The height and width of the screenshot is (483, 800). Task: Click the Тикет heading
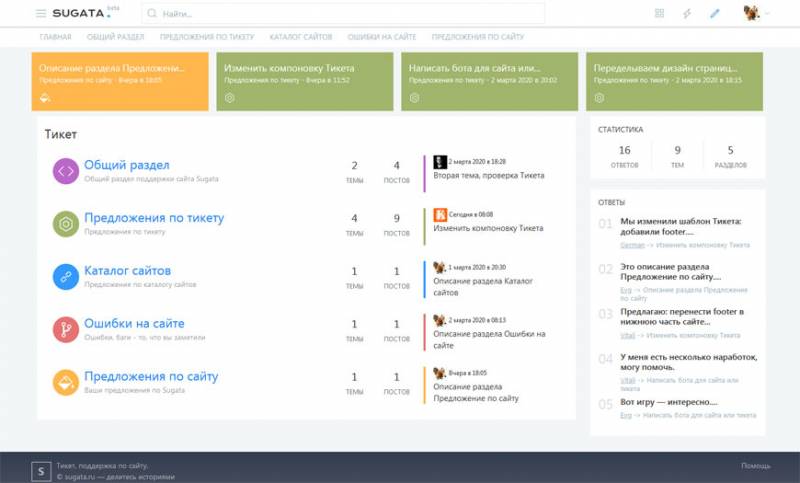tap(61, 134)
